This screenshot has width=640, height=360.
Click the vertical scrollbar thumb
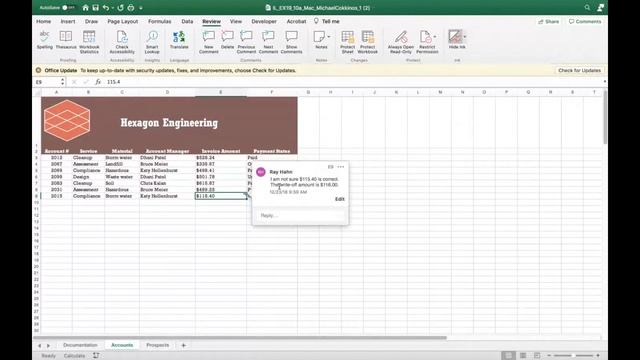pos(604,118)
